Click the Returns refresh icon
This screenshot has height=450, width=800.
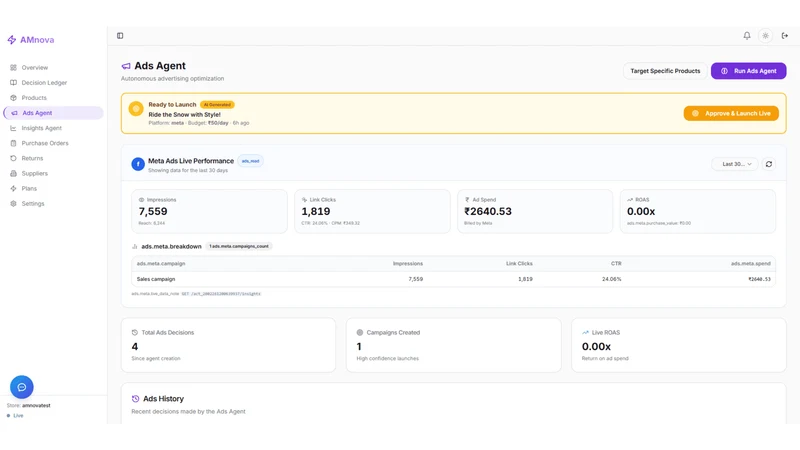click(13, 158)
